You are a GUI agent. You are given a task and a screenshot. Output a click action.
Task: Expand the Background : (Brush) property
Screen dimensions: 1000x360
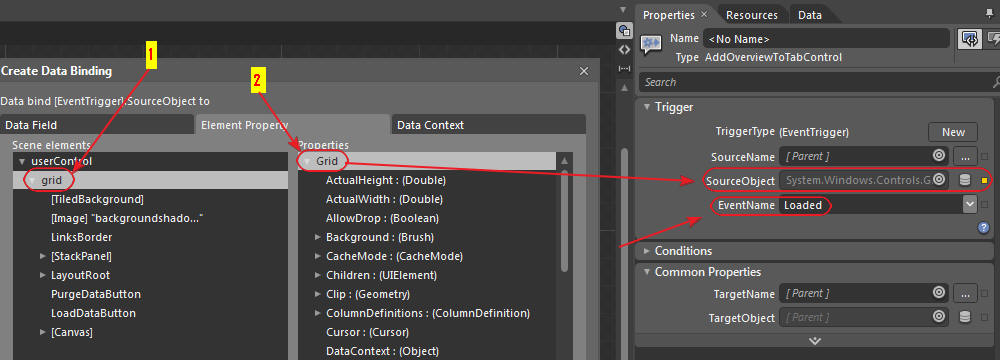pyautogui.click(x=318, y=237)
